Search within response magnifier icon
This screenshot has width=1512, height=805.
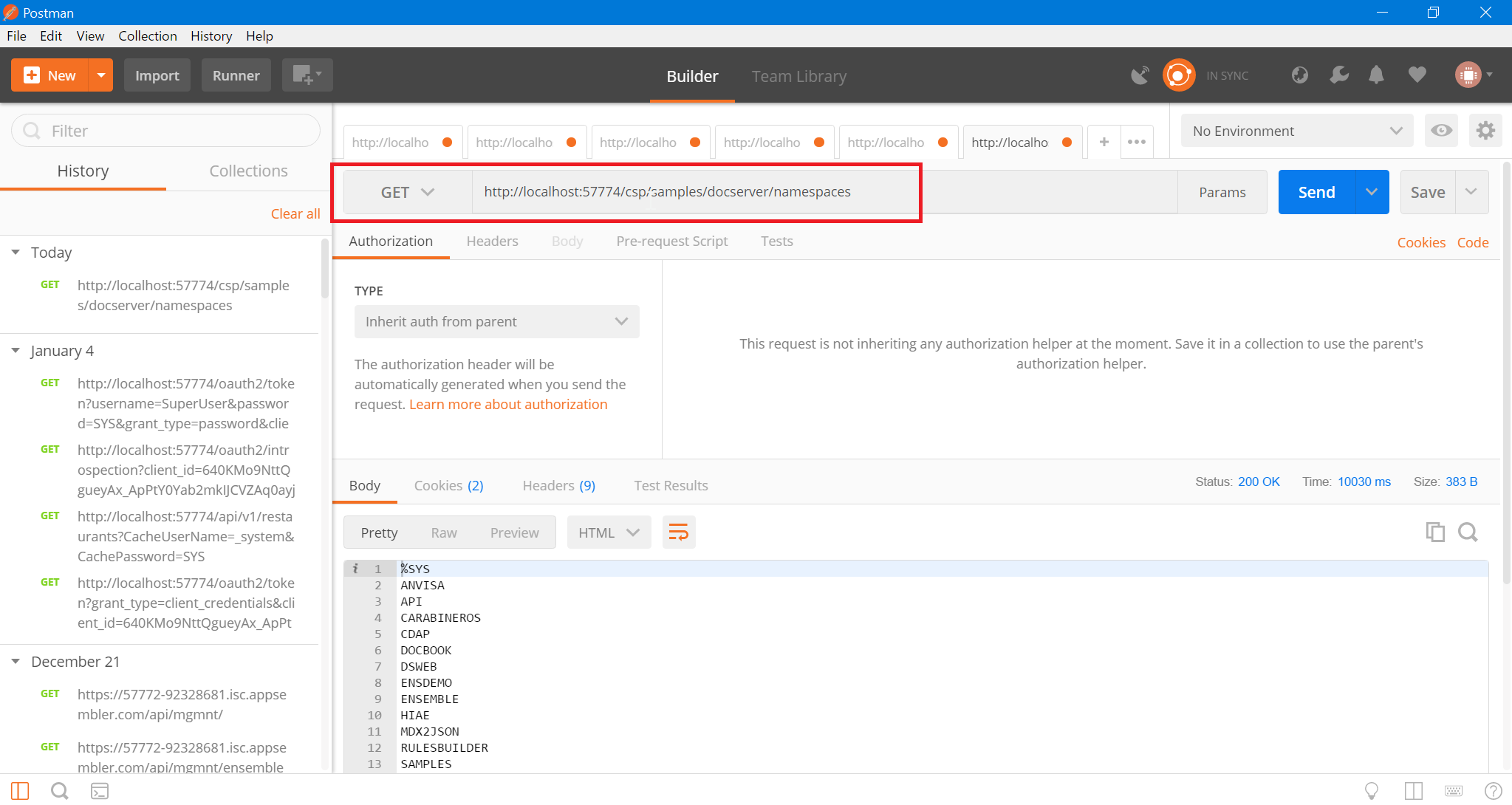pyautogui.click(x=1468, y=532)
